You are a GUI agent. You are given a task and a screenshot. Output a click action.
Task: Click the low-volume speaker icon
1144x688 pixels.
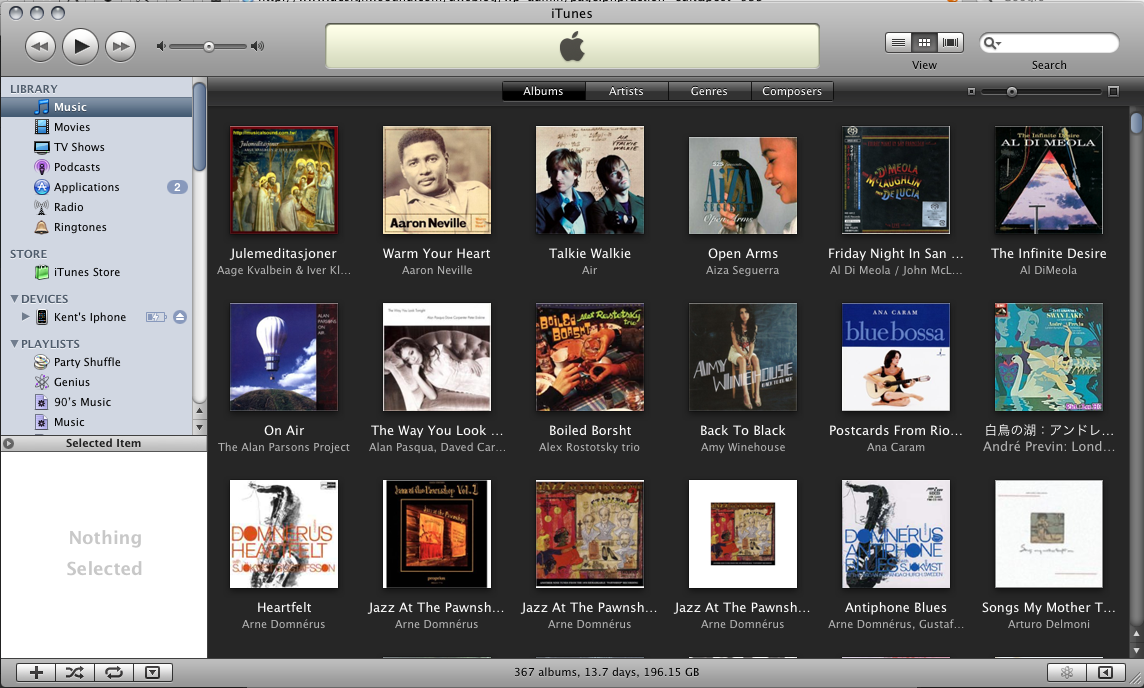(x=161, y=47)
